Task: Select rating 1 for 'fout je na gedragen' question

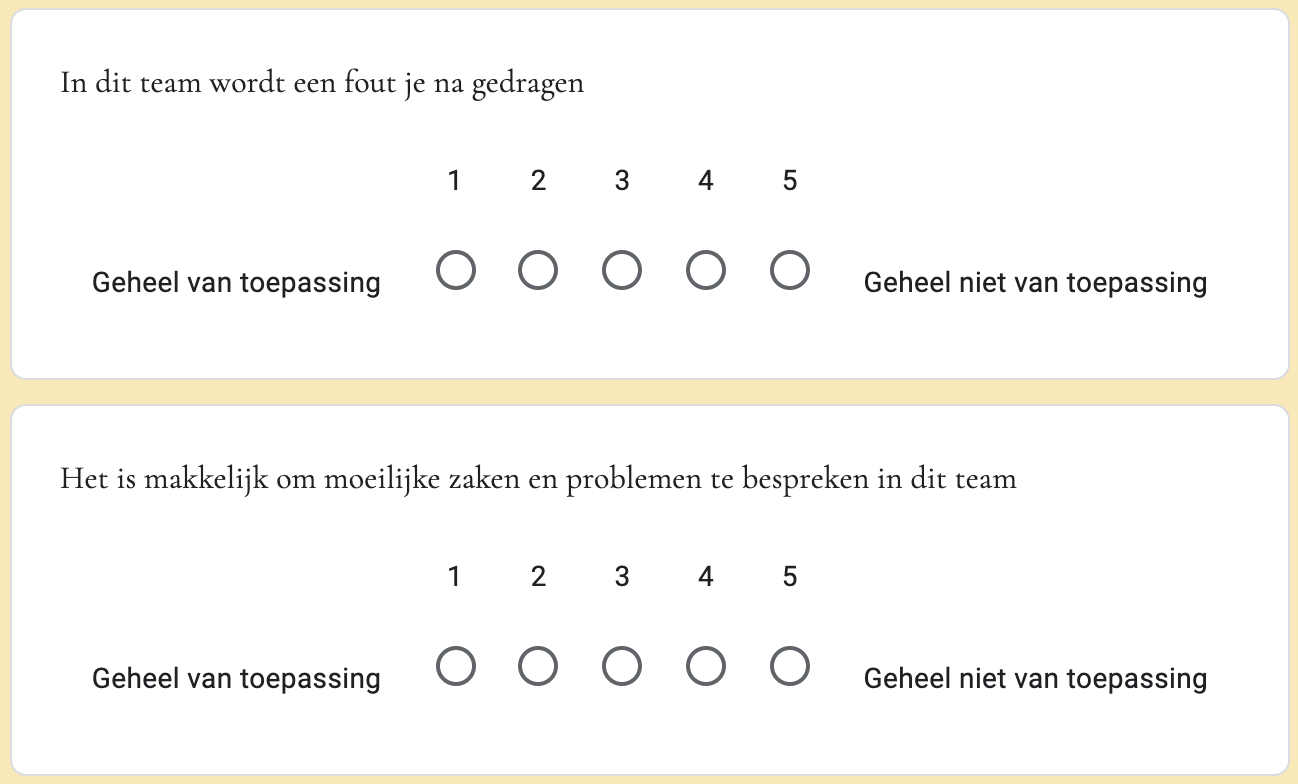Action: coord(455,271)
